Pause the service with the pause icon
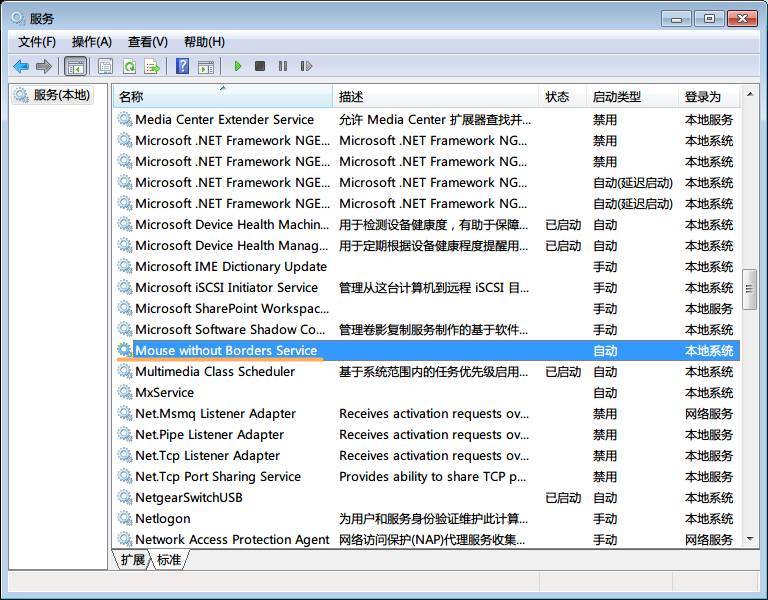Screen dimensions: 768x600 [283, 66]
